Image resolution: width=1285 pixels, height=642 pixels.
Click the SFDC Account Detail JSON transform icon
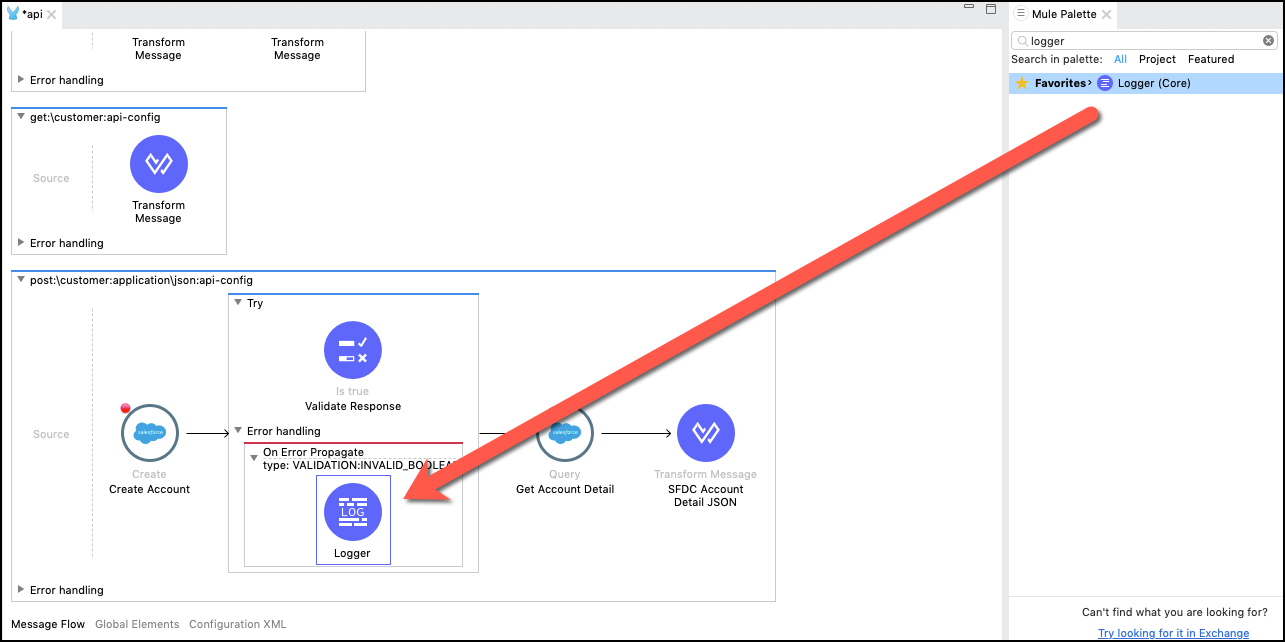coord(706,433)
